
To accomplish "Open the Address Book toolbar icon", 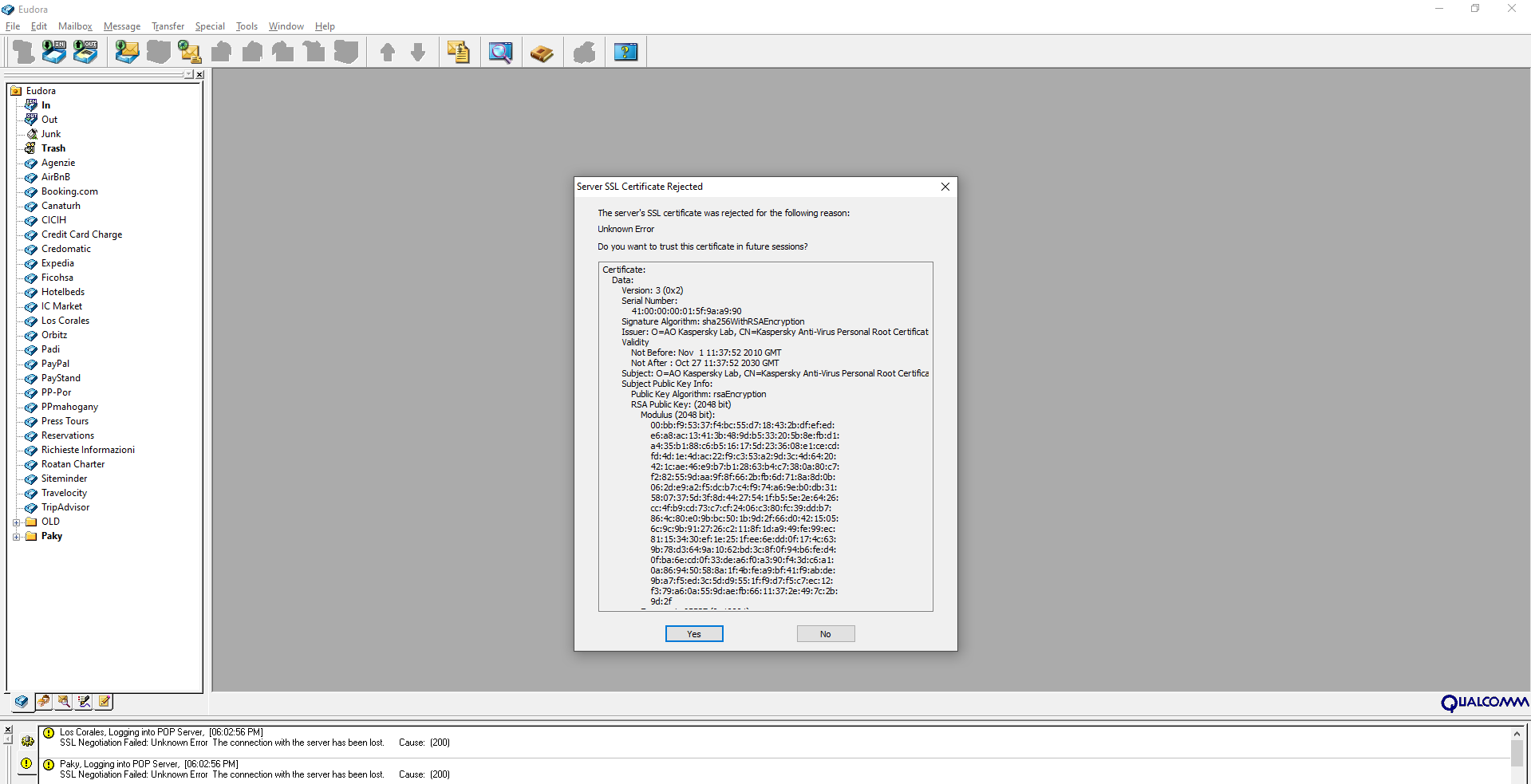I will click(542, 52).
